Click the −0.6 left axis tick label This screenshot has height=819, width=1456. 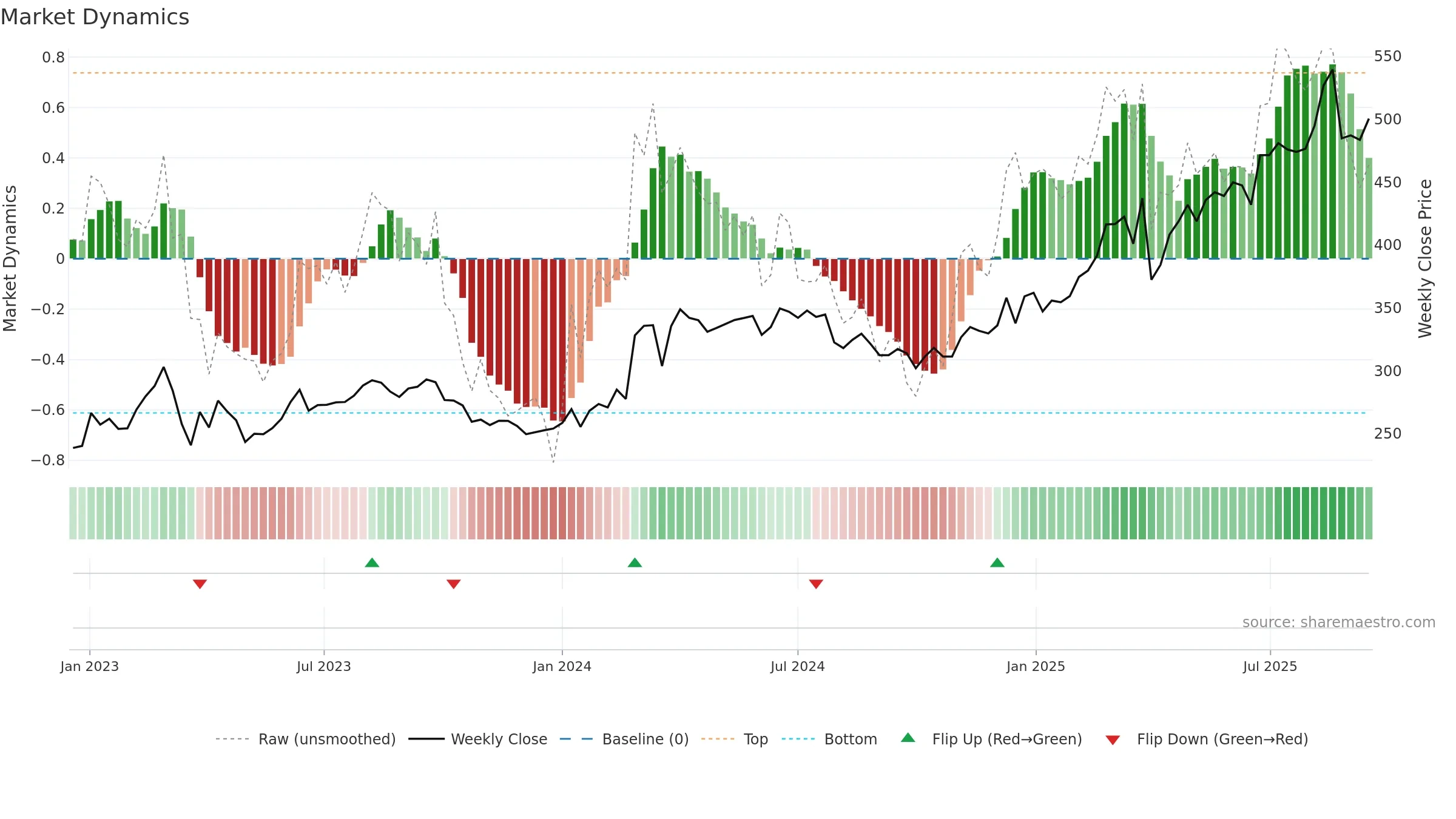(48, 410)
